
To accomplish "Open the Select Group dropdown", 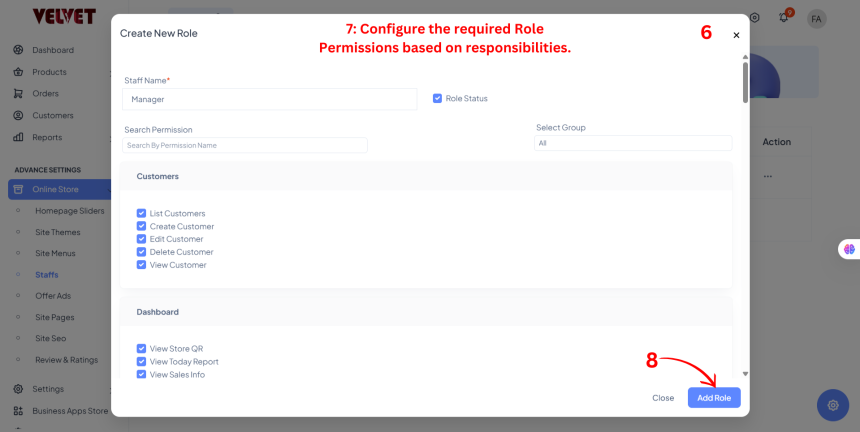I will tap(632, 143).
